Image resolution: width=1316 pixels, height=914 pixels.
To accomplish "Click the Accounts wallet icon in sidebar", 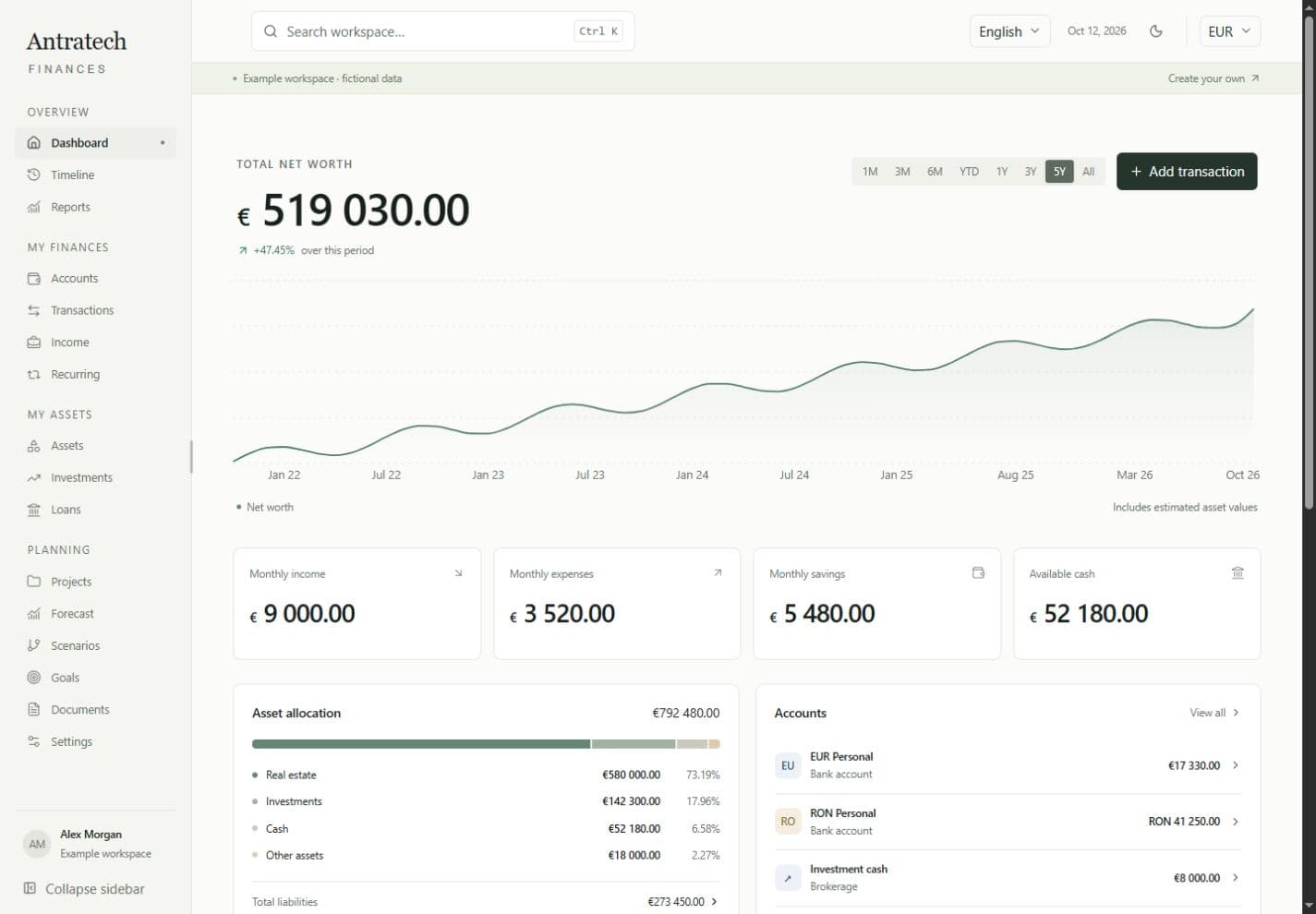I will [34, 278].
